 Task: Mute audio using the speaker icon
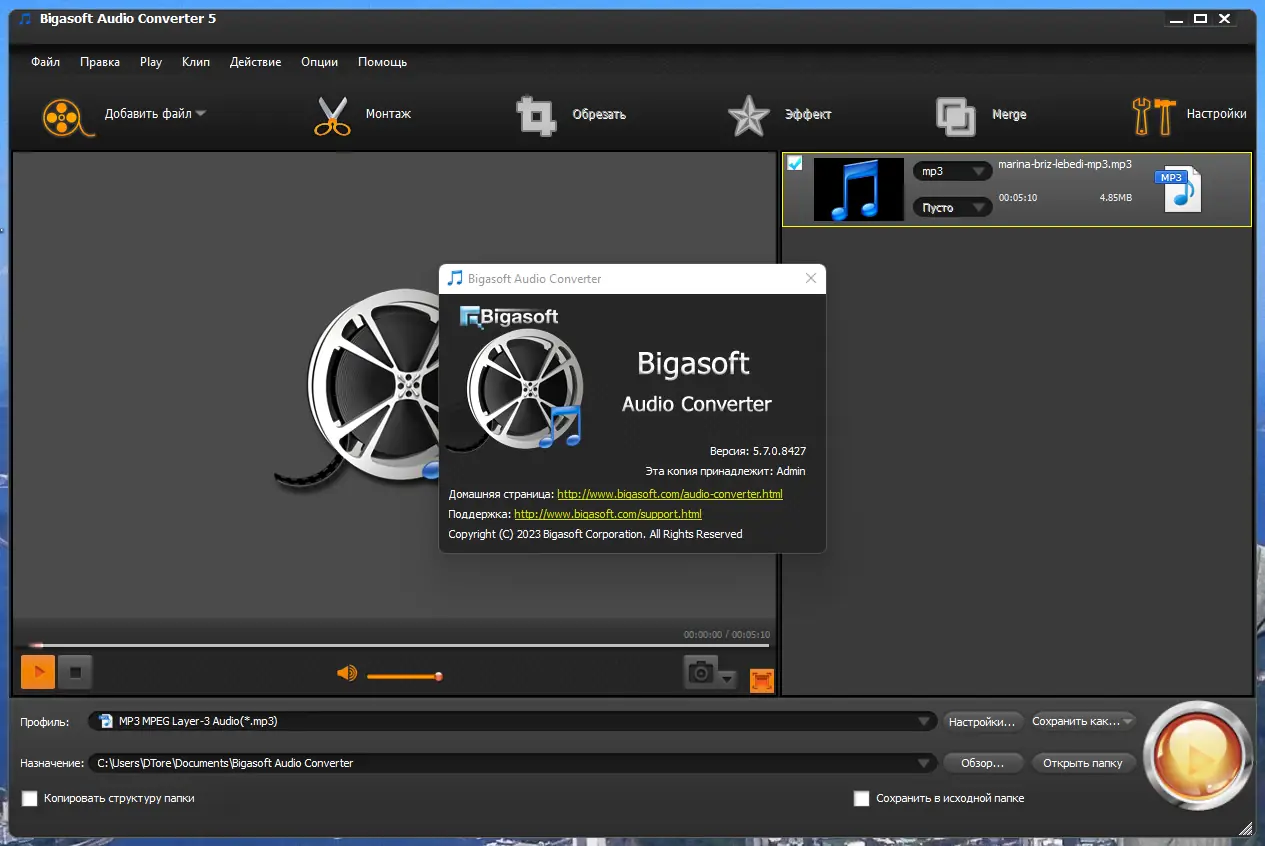pyautogui.click(x=347, y=672)
